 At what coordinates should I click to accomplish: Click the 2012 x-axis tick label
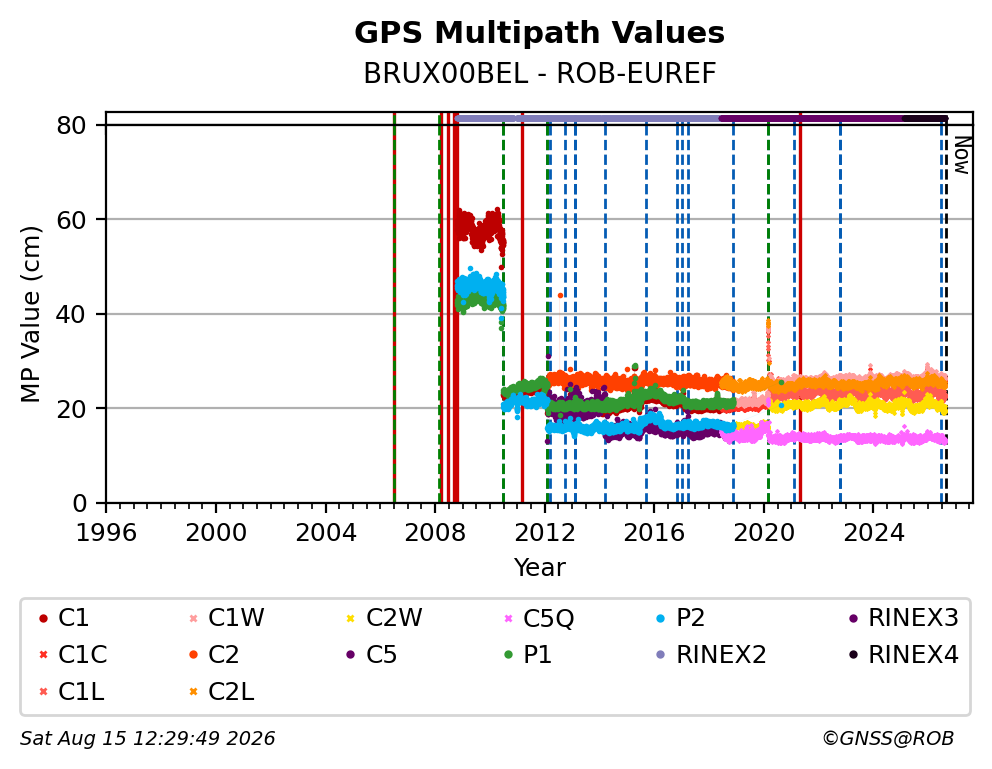click(x=545, y=533)
